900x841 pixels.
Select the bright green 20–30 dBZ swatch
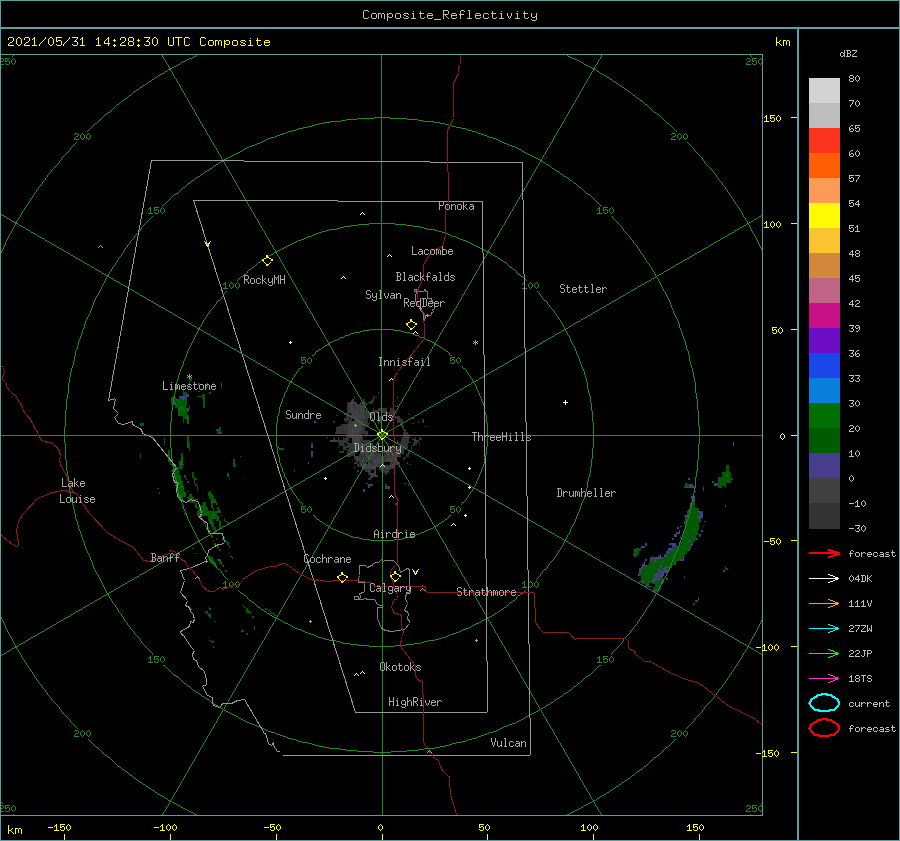click(x=824, y=416)
